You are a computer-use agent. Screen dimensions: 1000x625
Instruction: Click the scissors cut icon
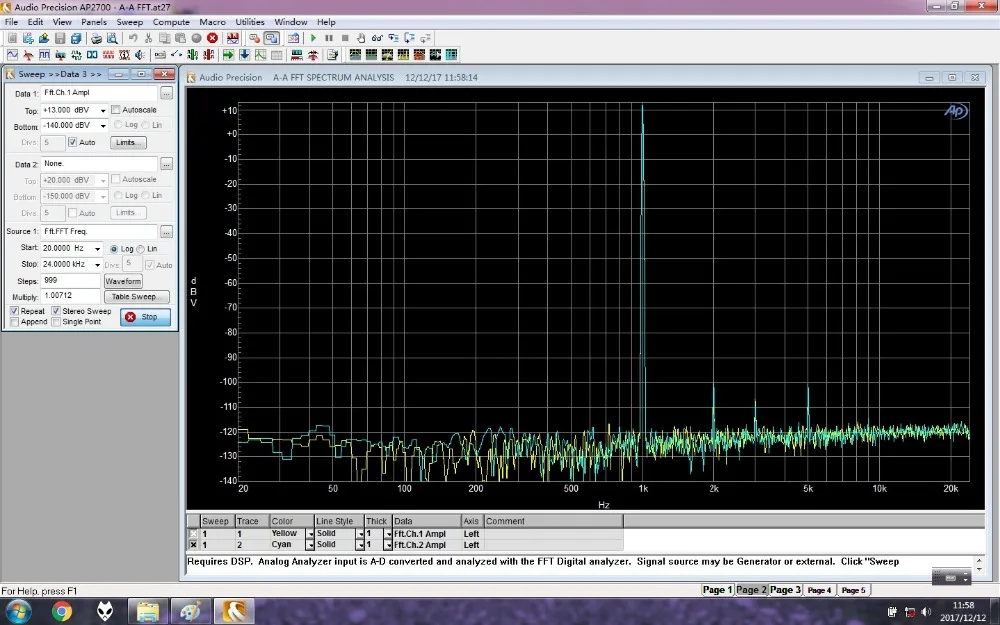coord(148,38)
